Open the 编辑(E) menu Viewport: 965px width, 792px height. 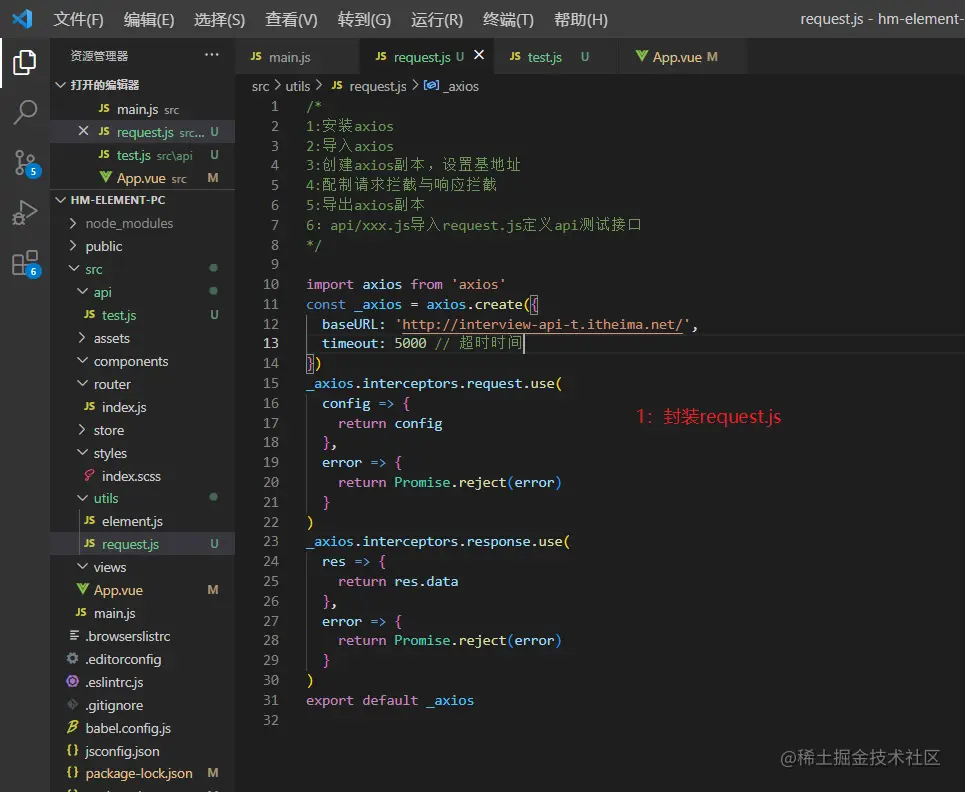149,20
